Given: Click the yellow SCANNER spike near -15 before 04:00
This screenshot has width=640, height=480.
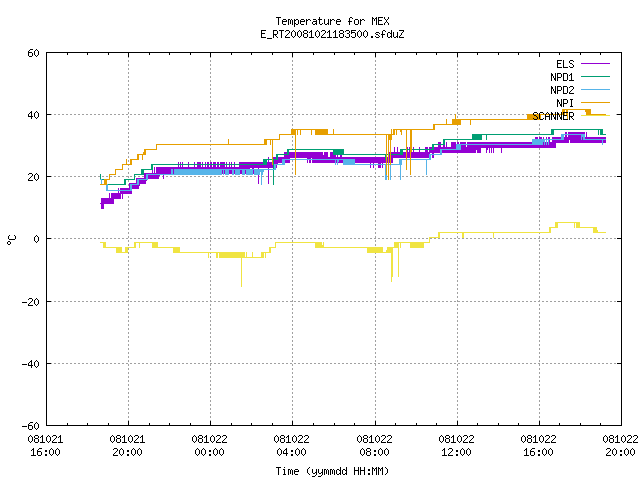Looking at the screenshot, I should click(x=241, y=271).
